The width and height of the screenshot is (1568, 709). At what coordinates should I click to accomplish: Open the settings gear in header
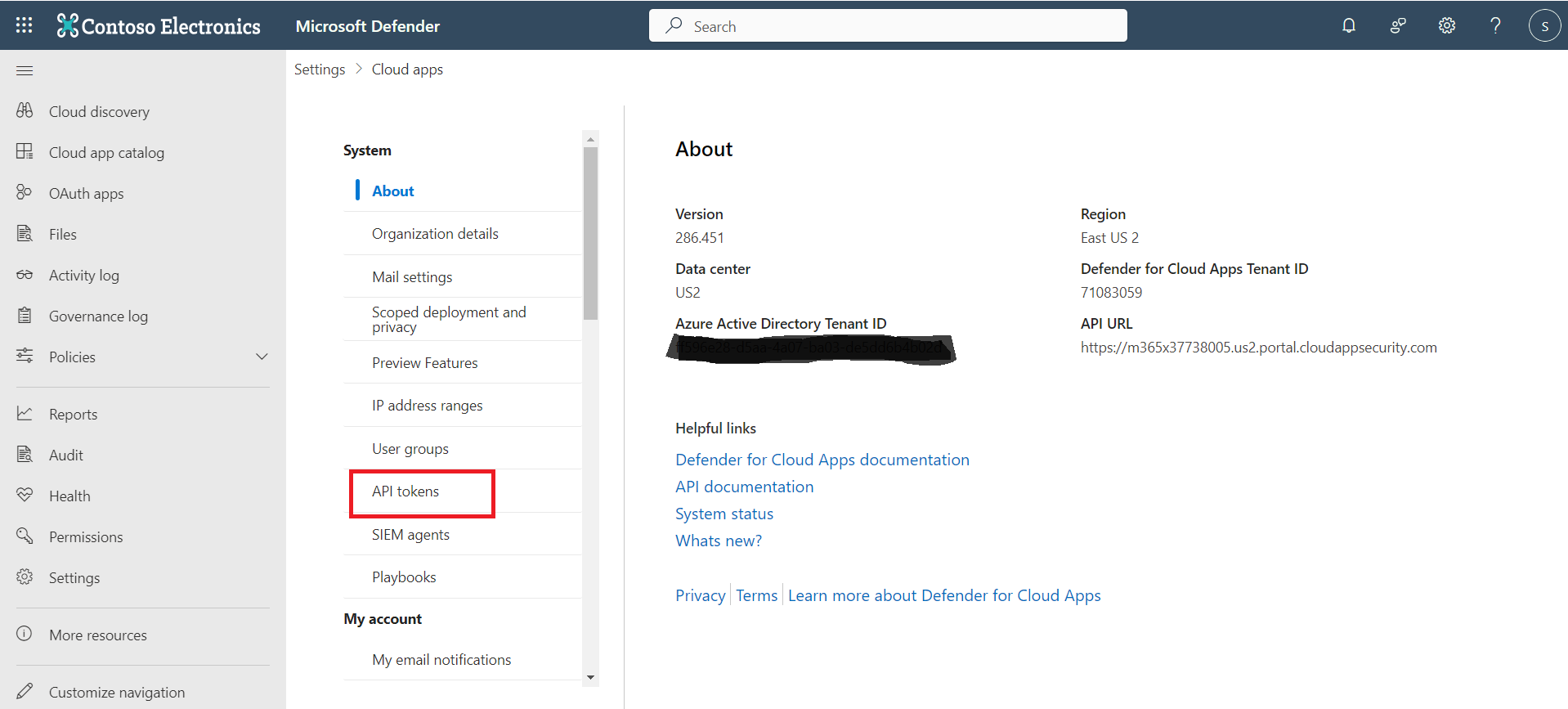[x=1447, y=25]
